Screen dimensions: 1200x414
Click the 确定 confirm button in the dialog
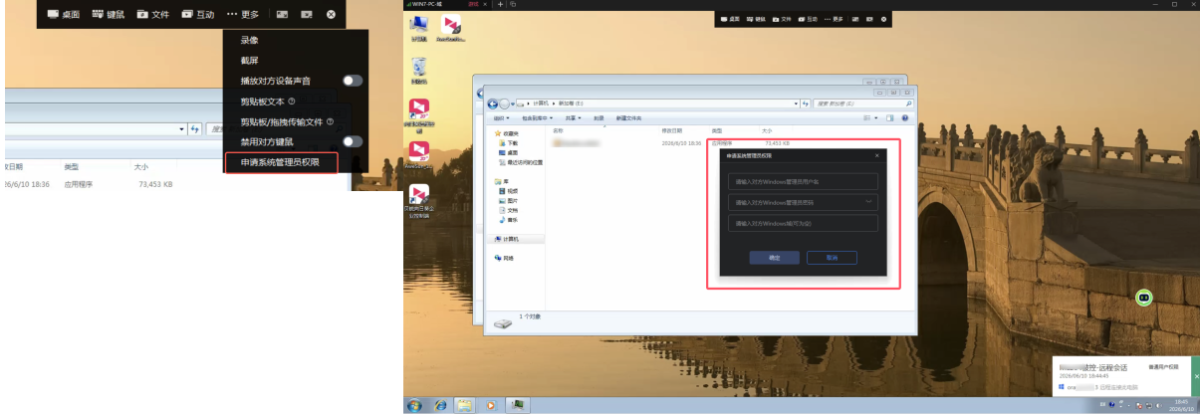tap(774, 257)
